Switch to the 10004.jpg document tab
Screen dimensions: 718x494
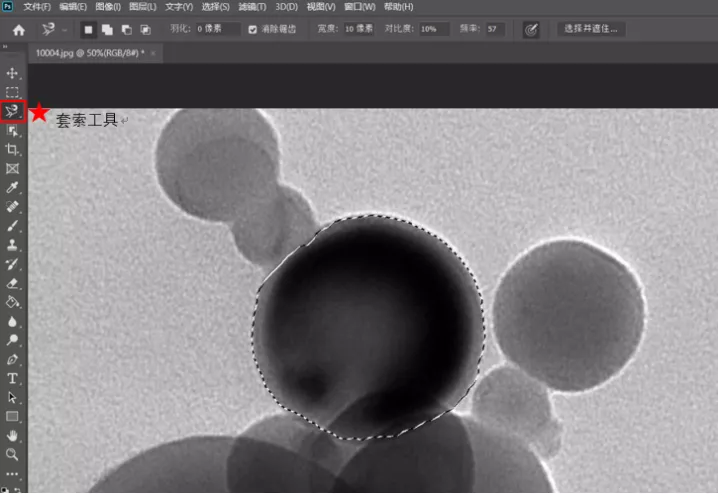click(x=90, y=53)
